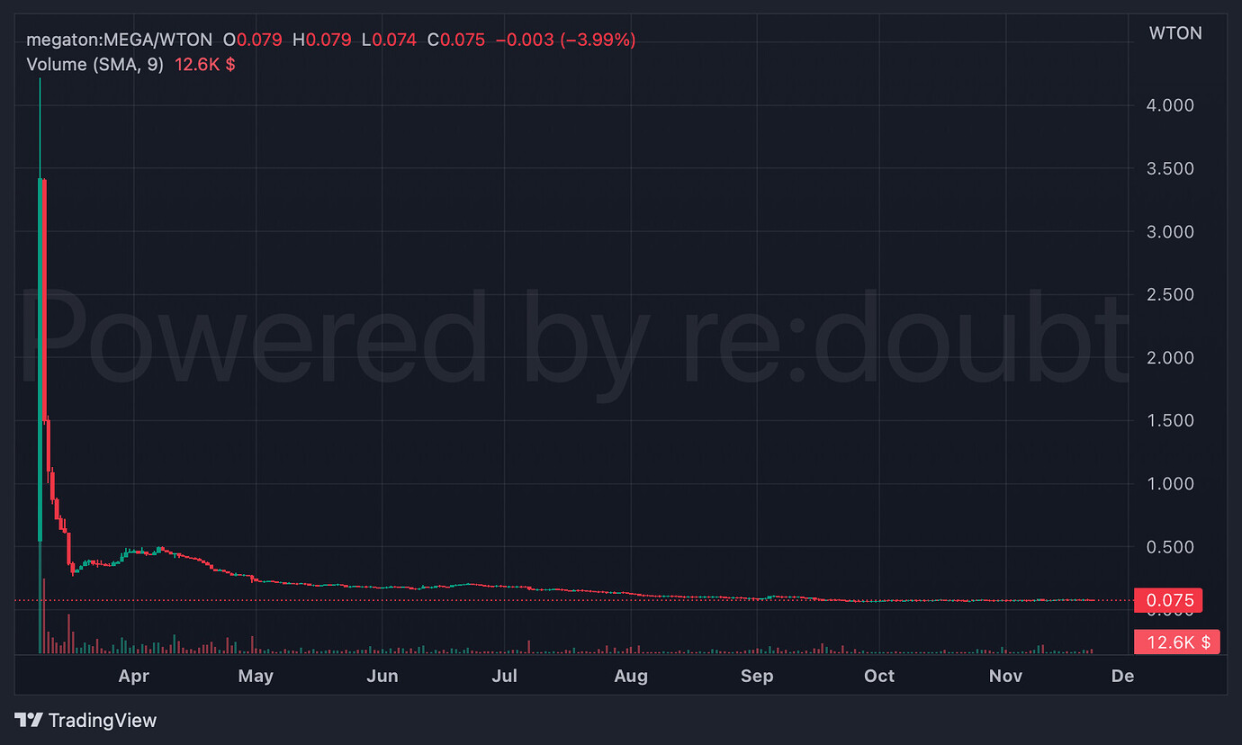Click the Aug label on time axis

630,676
